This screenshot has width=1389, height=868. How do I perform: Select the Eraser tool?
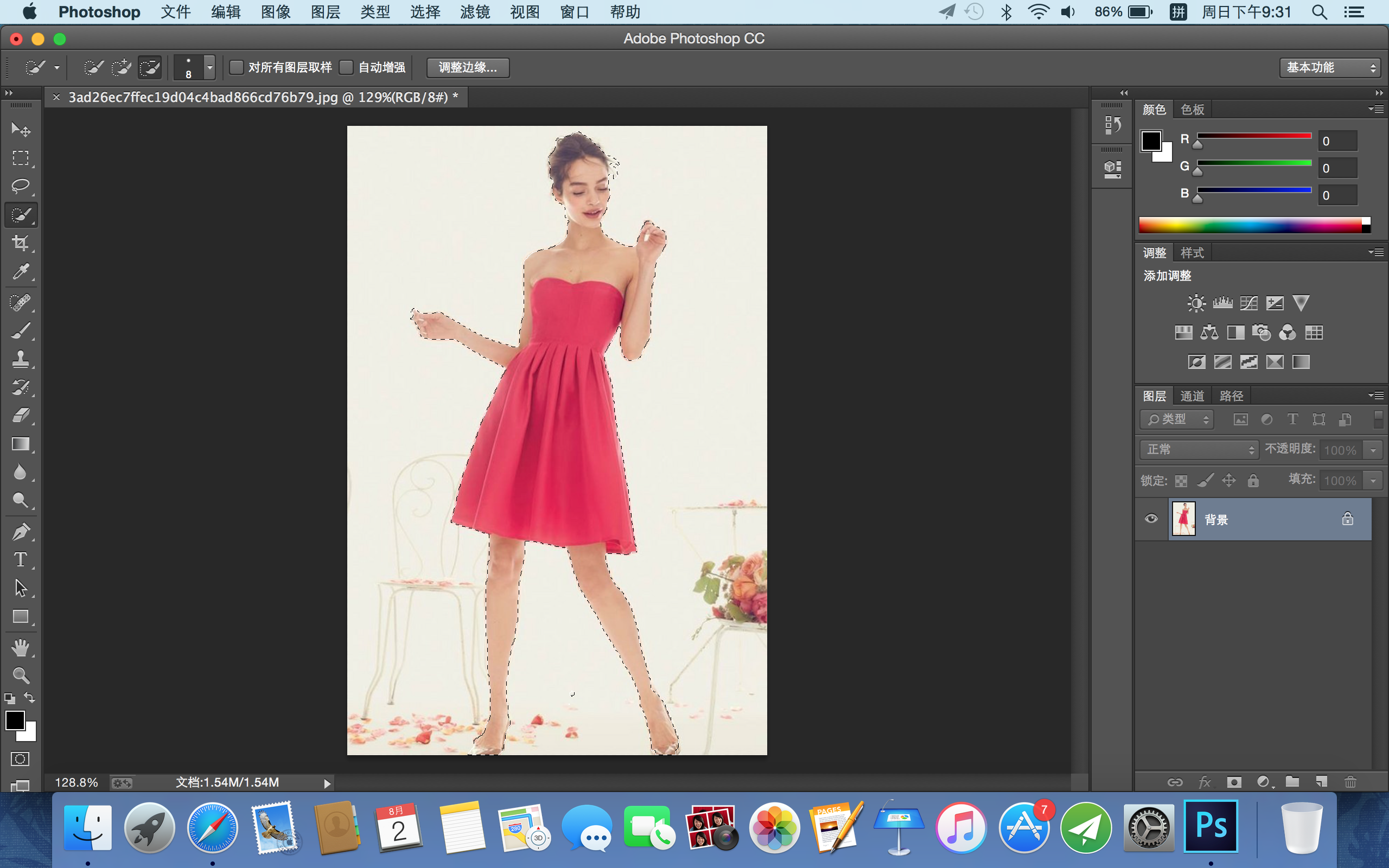[21, 416]
